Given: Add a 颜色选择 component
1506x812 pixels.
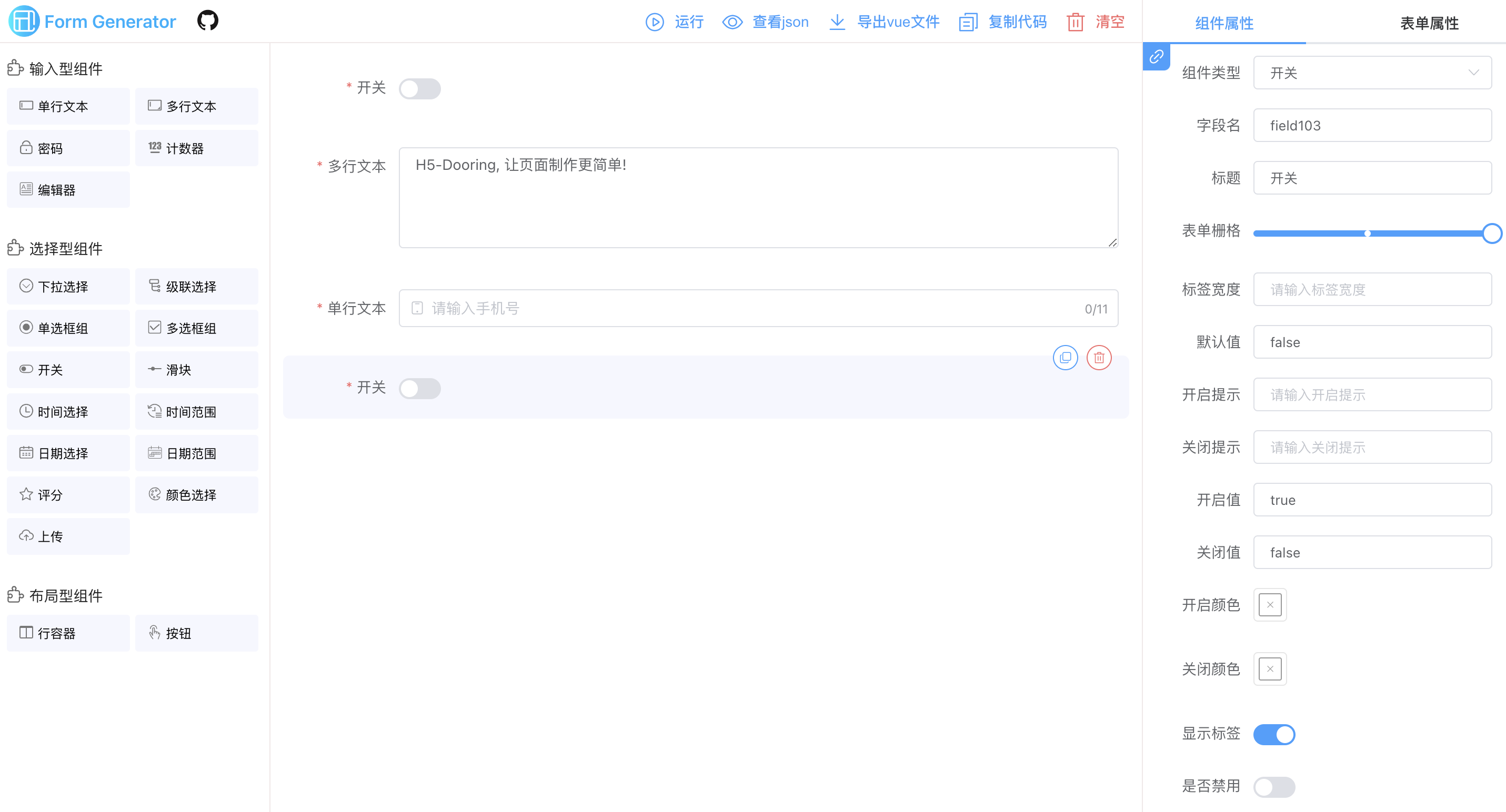Looking at the screenshot, I should coord(196,495).
